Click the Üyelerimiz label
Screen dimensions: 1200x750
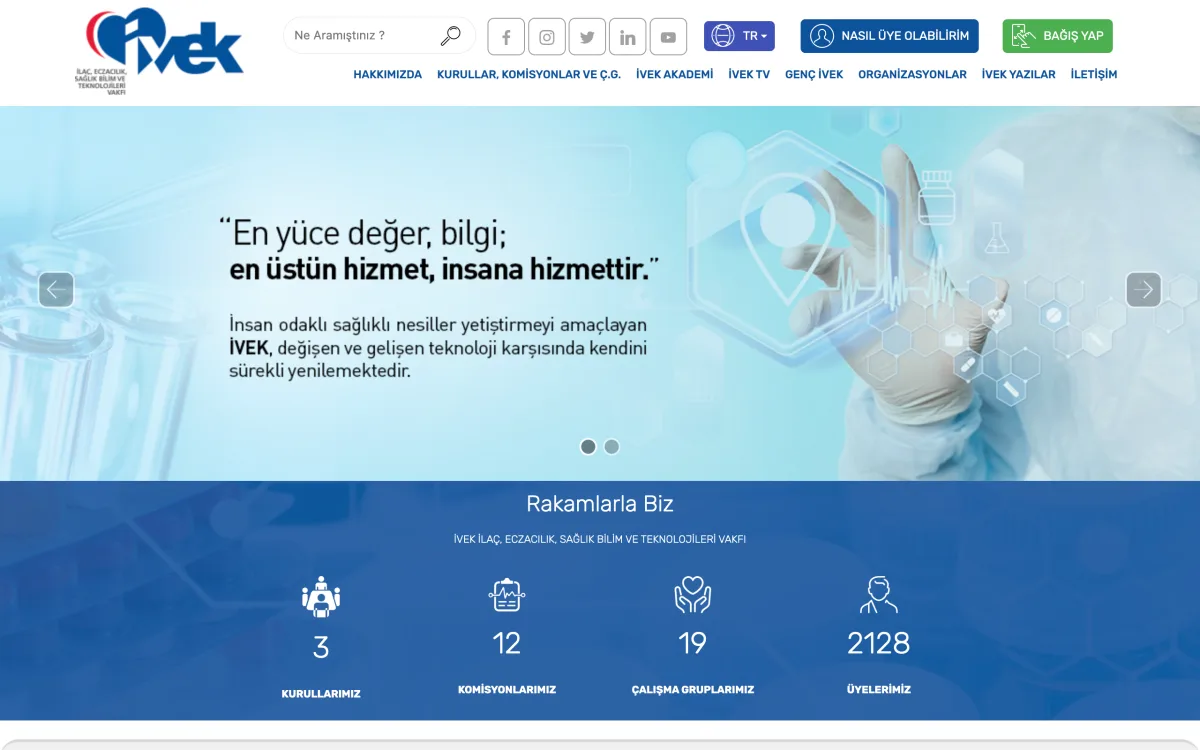coord(879,690)
